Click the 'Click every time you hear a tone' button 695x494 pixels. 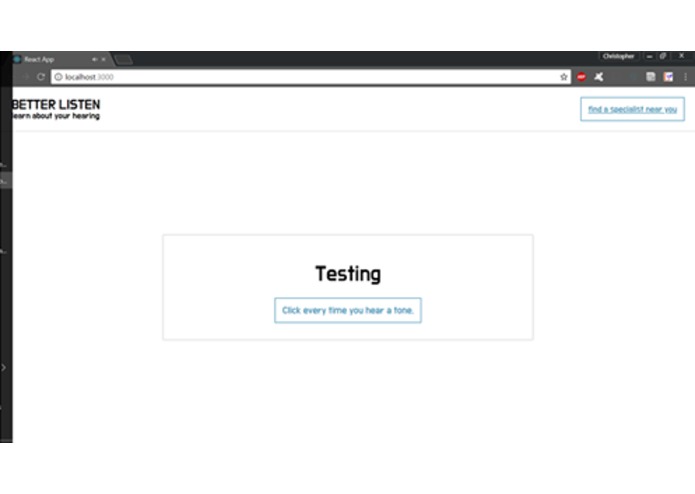(x=348, y=310)
